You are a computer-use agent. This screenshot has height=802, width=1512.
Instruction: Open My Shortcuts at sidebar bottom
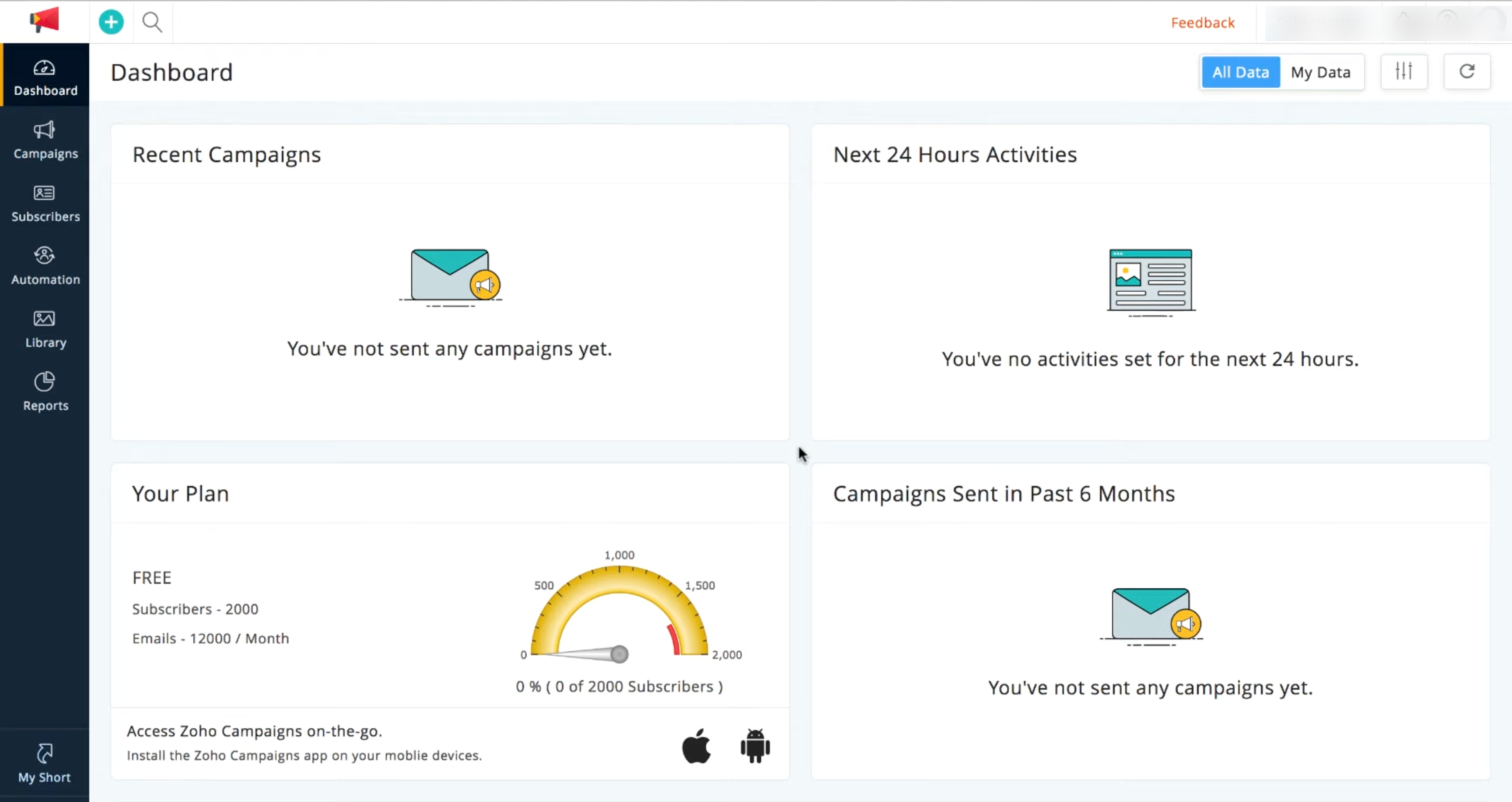(44, 762)
